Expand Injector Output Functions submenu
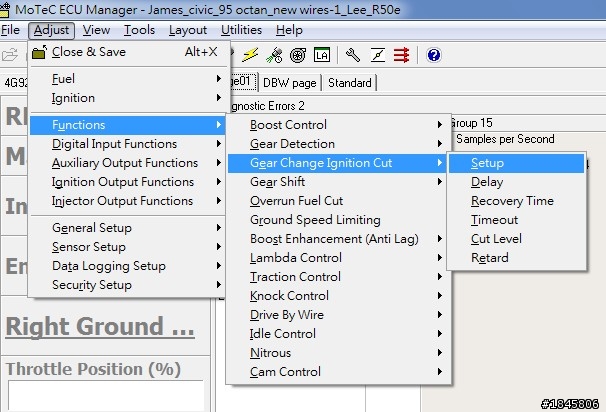Screen dimensions: 606x412 coord(127,201)
